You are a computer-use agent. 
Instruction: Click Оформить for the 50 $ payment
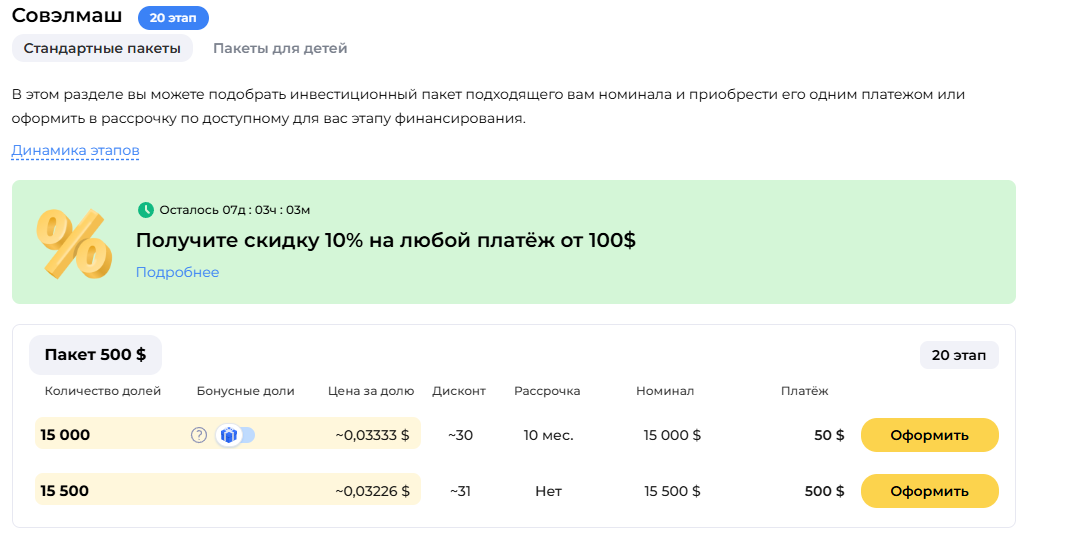(x=929, y=435)
